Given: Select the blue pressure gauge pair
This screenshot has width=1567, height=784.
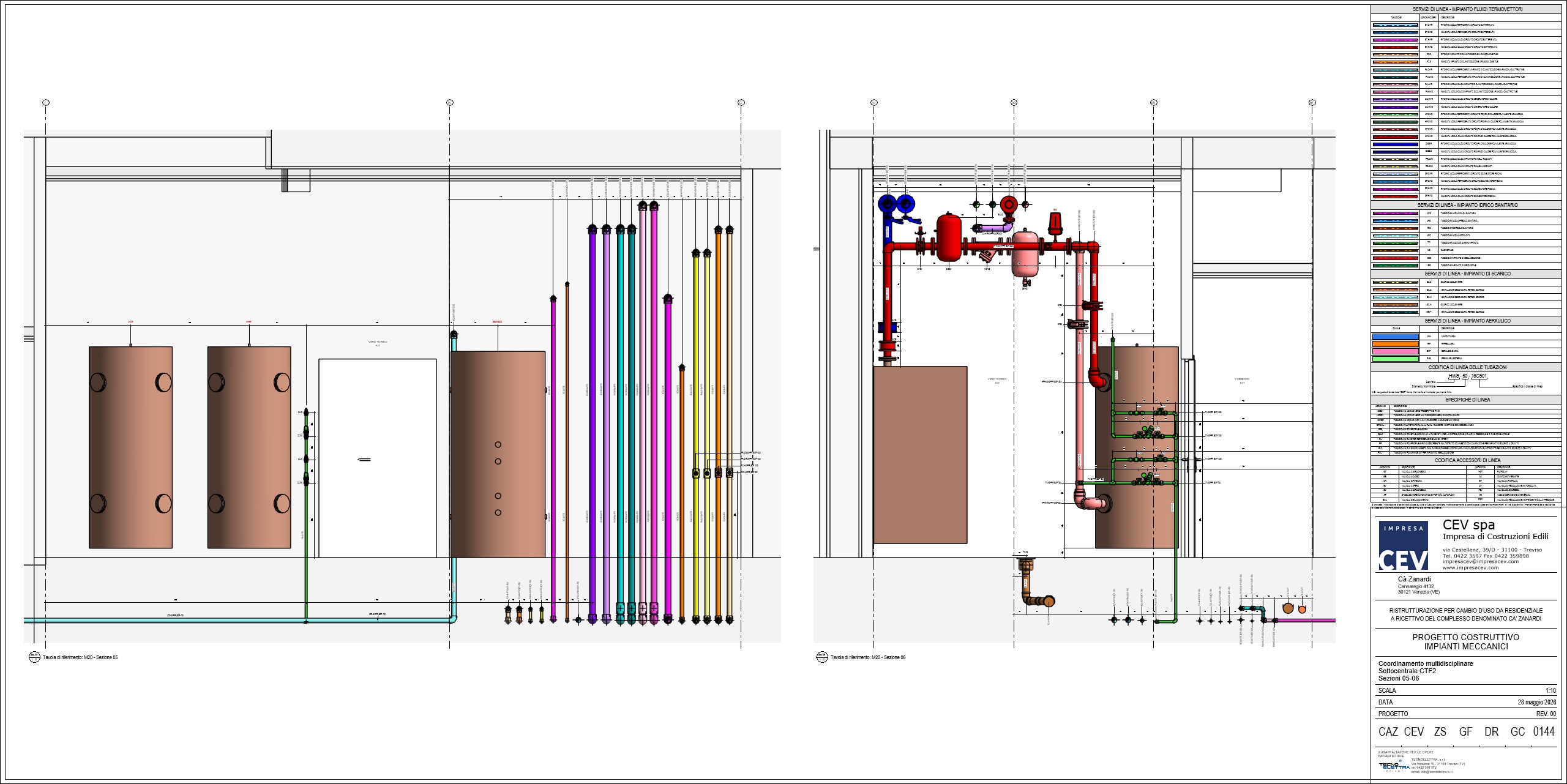Looking at the screenshot, I should click(896, 203).
